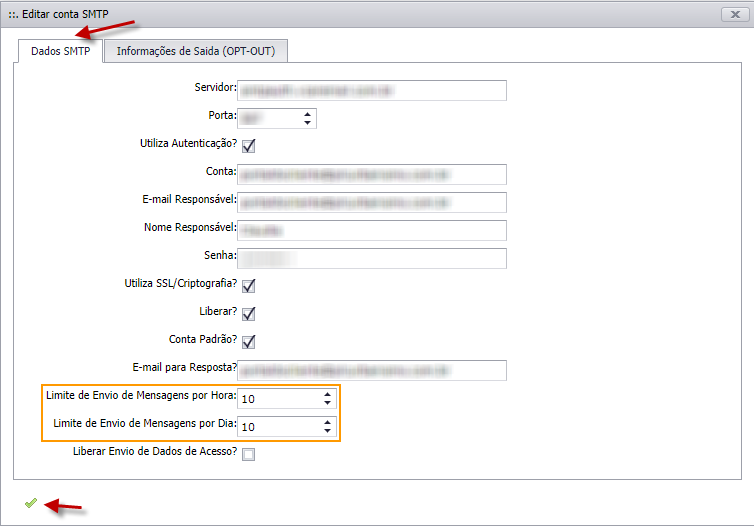Increase message limit per Dia
Screen dimensions: 754x526
[327, 421]
